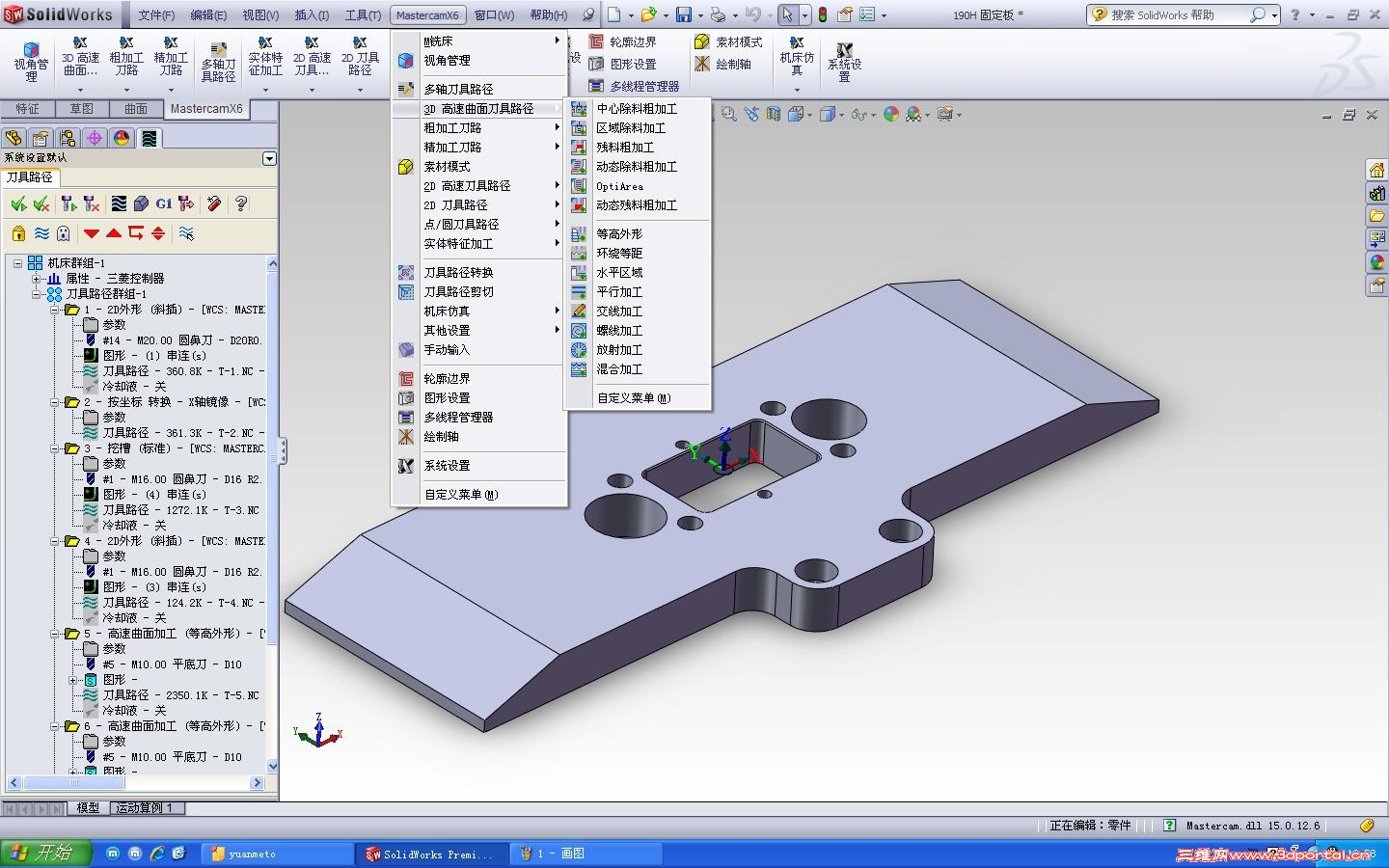Toggle toolpath display with the blue waves icon

coord(41,233)
